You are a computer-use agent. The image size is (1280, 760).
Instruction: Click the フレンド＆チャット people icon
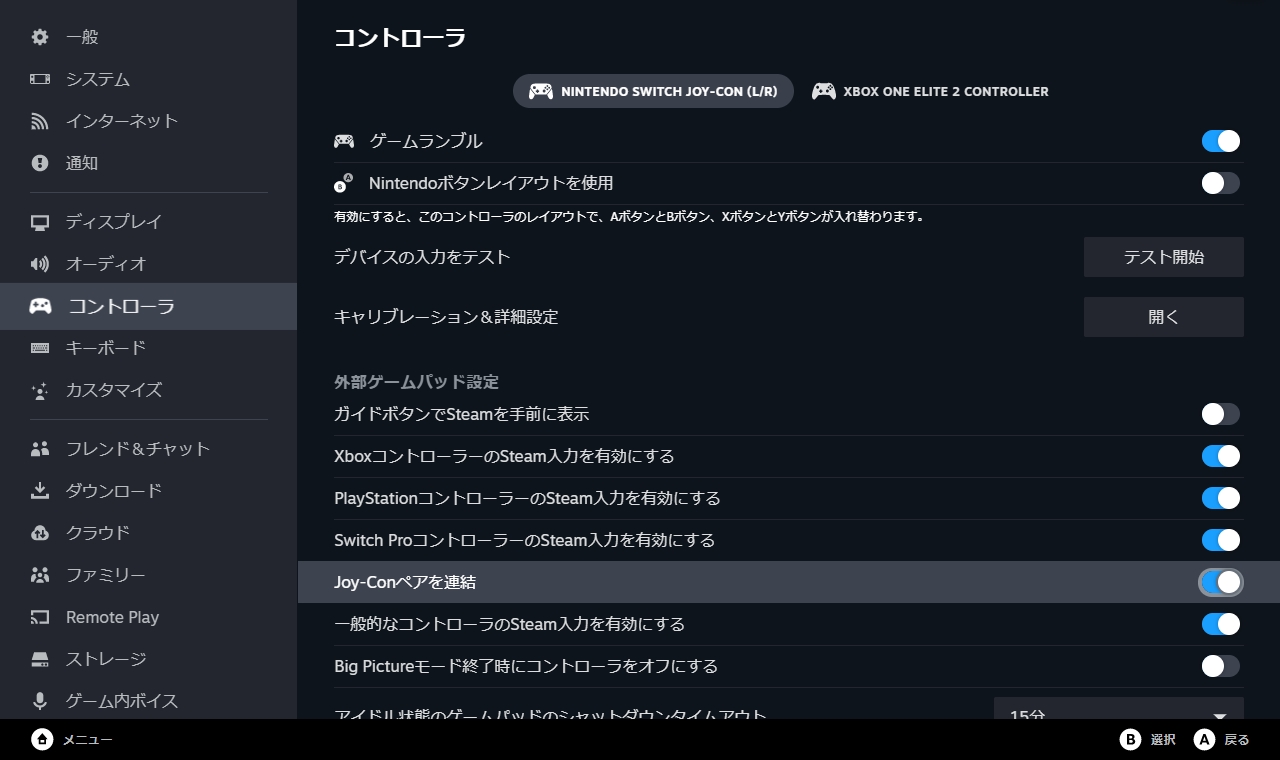pos(40,449)
